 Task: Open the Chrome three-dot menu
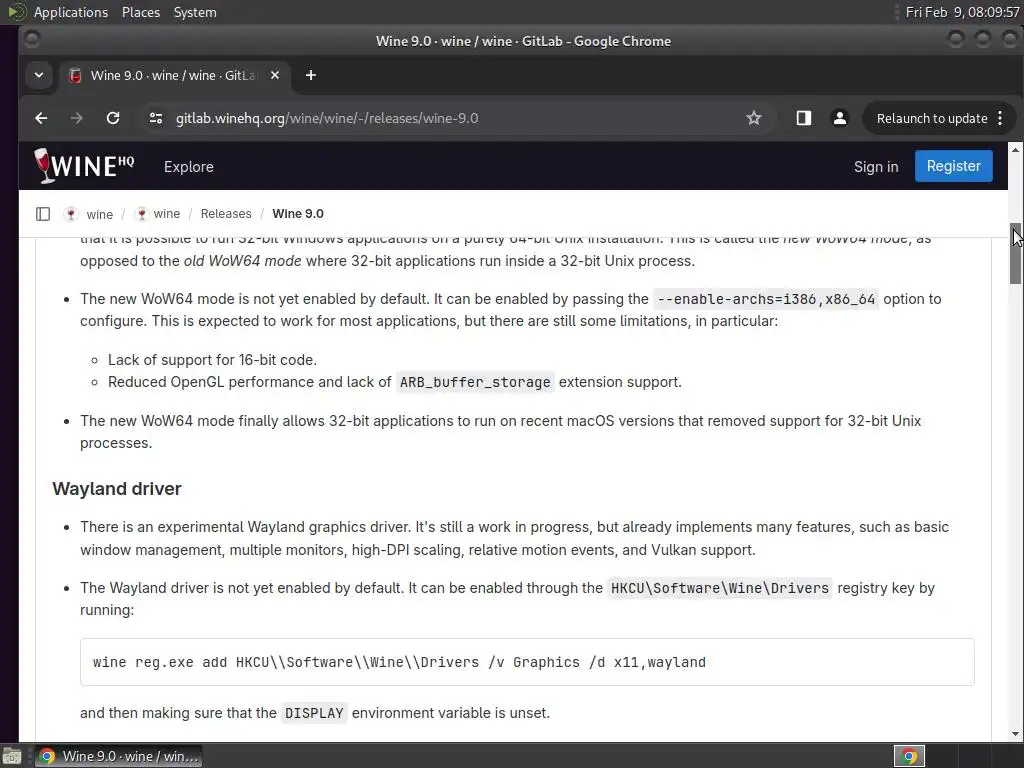point(1000,118)
